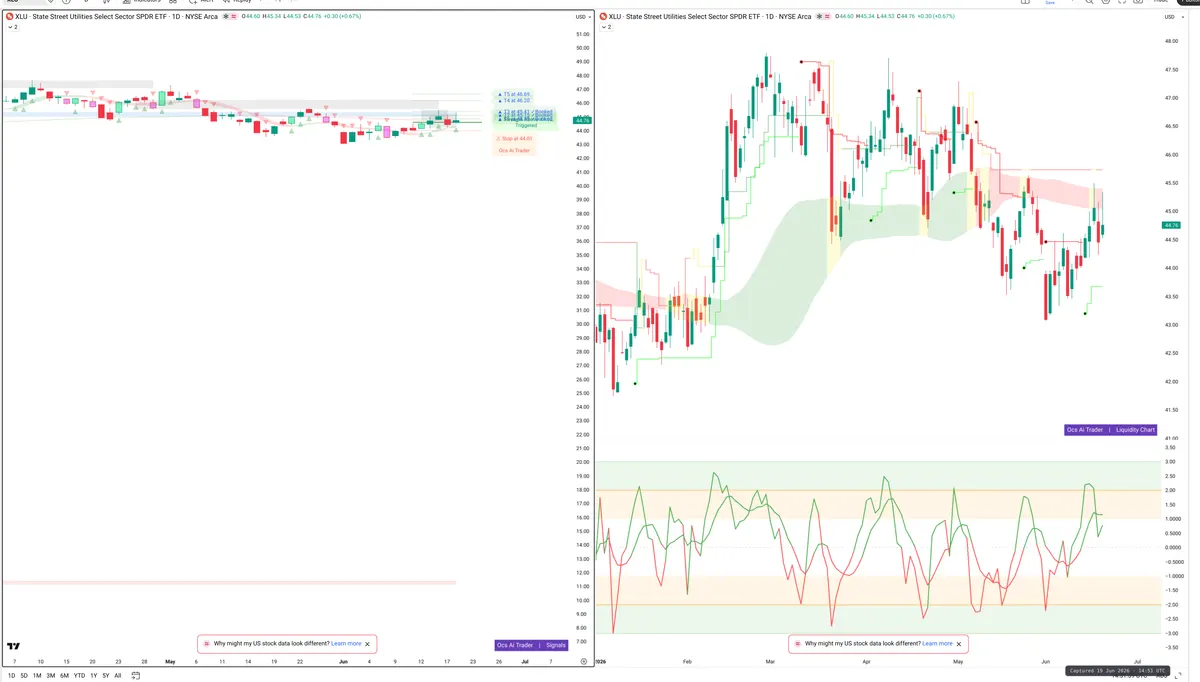This screenshot has height=682, width=1200.
Task: Click the 44.76 price label on left chart scale
Action: pyautogui.click(x=581, y=120)
